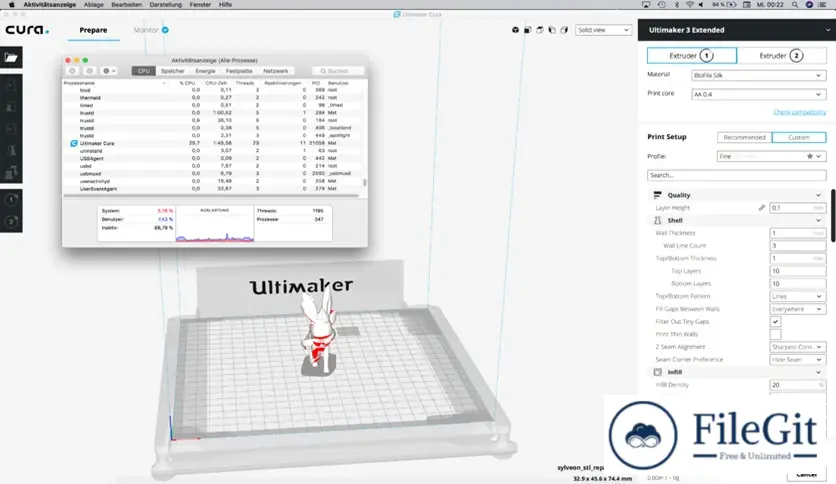Open the Netzwerk tab
Image resolution: width=836 pixels, height=484 pixels.
pyautogui.click(x=276, y=71)
